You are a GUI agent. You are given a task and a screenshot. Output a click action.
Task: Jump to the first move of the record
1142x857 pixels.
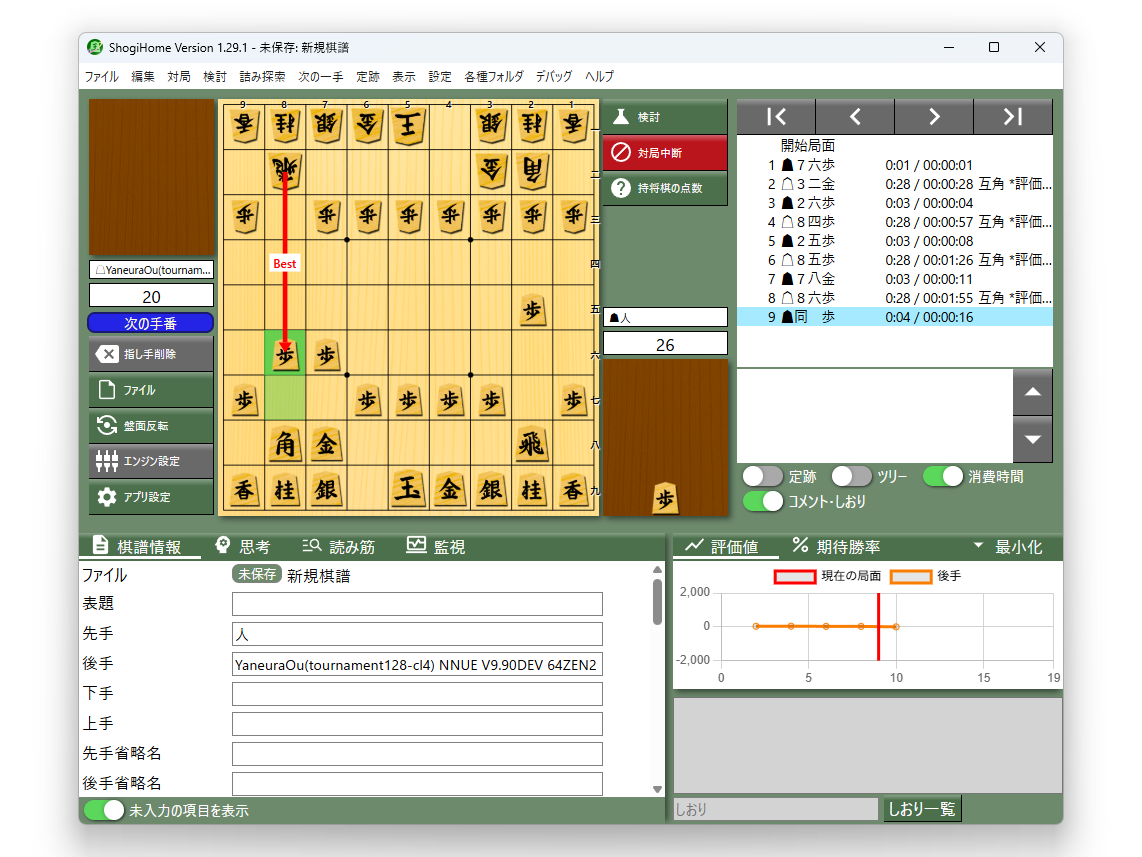pyautogui.click(x=776, y=116)
